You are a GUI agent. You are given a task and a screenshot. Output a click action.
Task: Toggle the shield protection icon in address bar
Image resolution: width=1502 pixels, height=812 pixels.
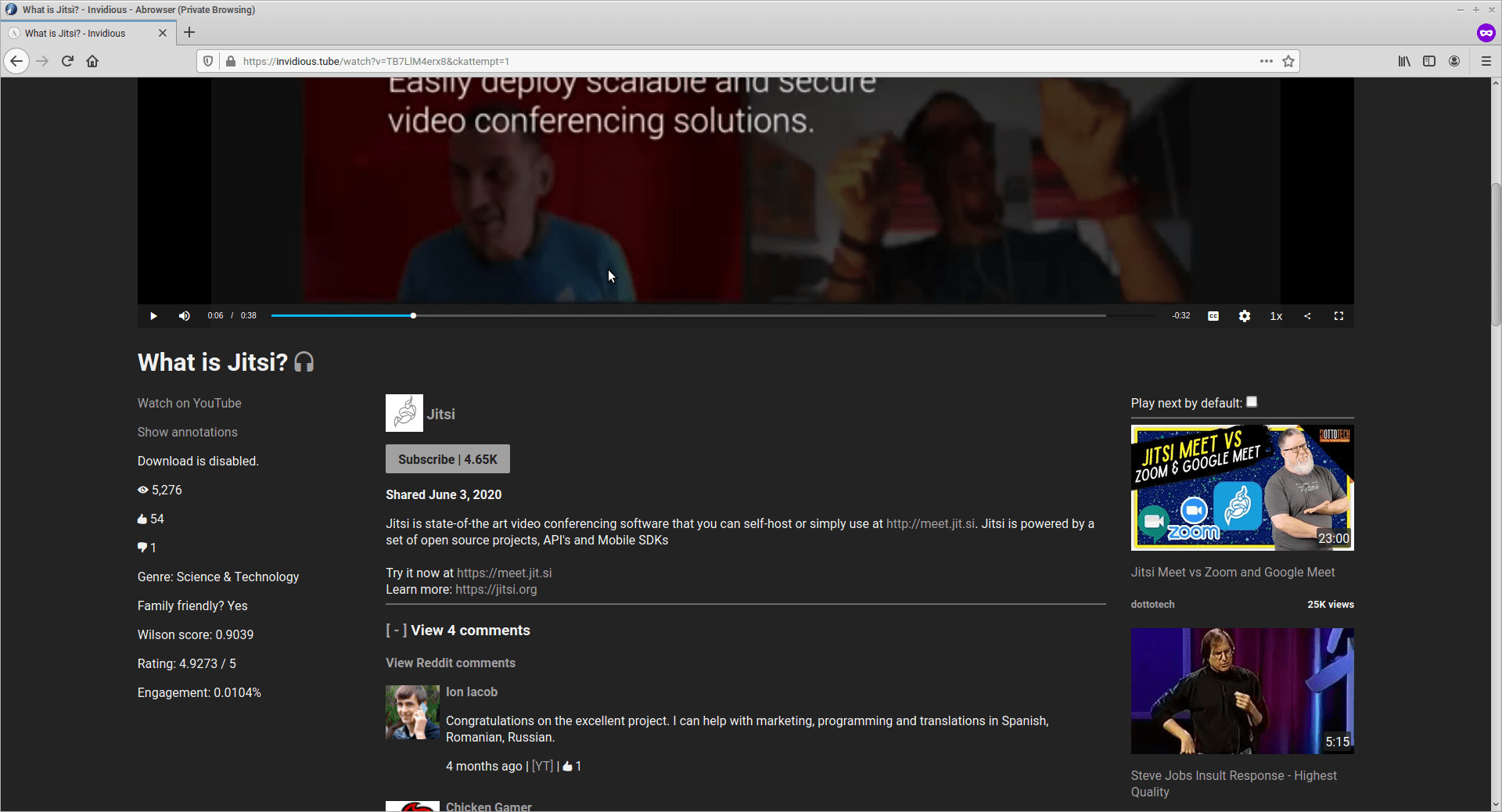pyautogui.click(x=208, y=61)
